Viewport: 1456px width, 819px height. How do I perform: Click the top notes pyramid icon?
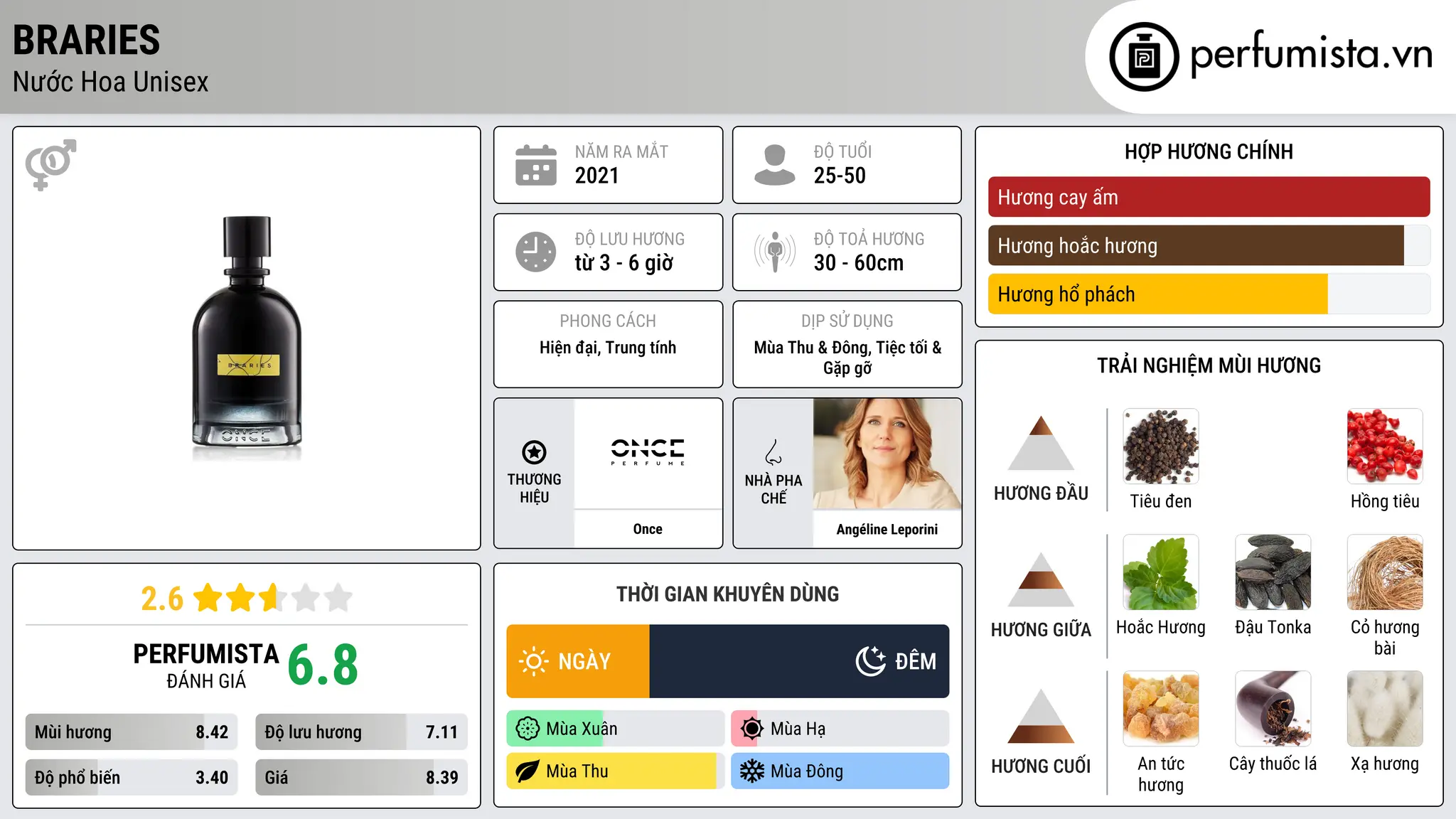pyautogui.click(x=1041, y=443)
